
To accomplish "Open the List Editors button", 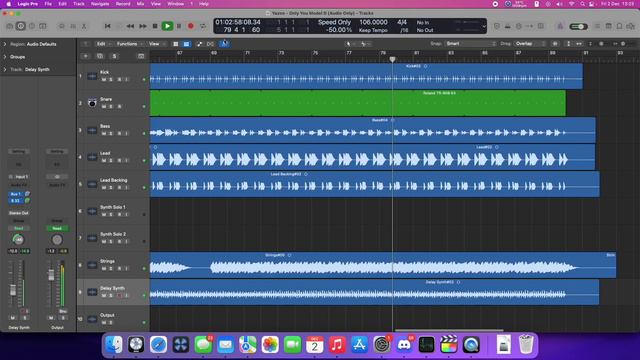I will [597, 26].
